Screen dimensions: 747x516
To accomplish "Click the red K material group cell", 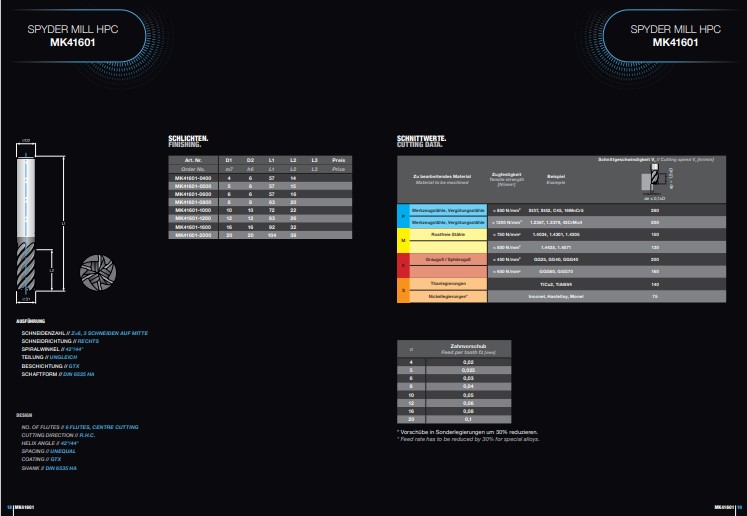I will pos(403,265).
